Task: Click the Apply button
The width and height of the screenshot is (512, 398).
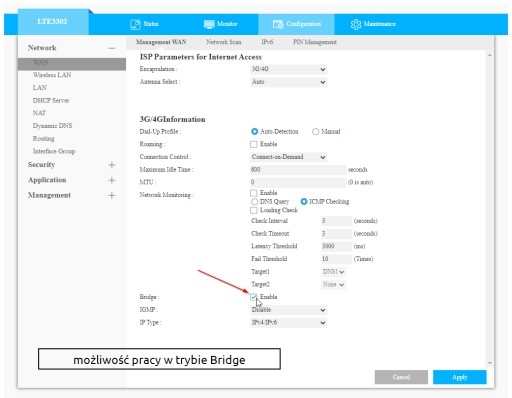Action: click(460, 377)
